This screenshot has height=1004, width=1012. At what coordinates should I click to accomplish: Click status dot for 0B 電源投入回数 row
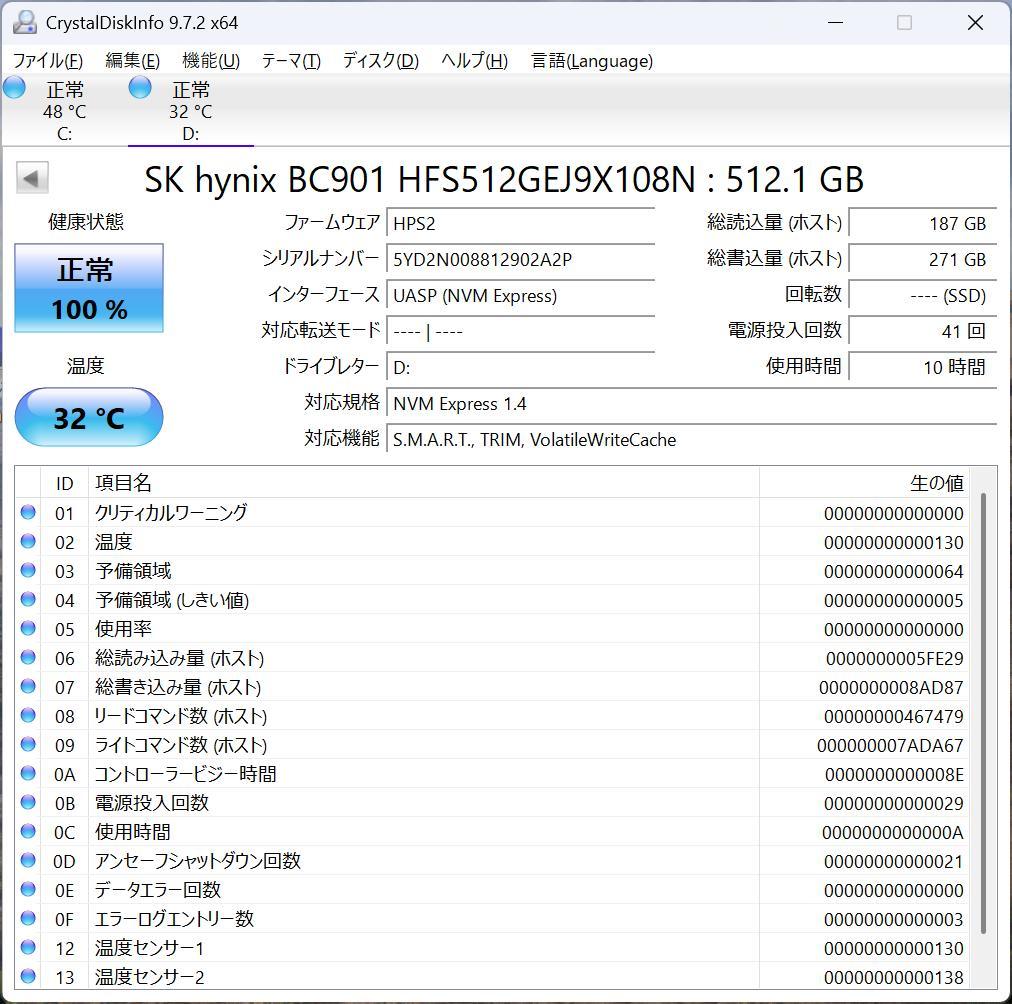coord(28,802)
